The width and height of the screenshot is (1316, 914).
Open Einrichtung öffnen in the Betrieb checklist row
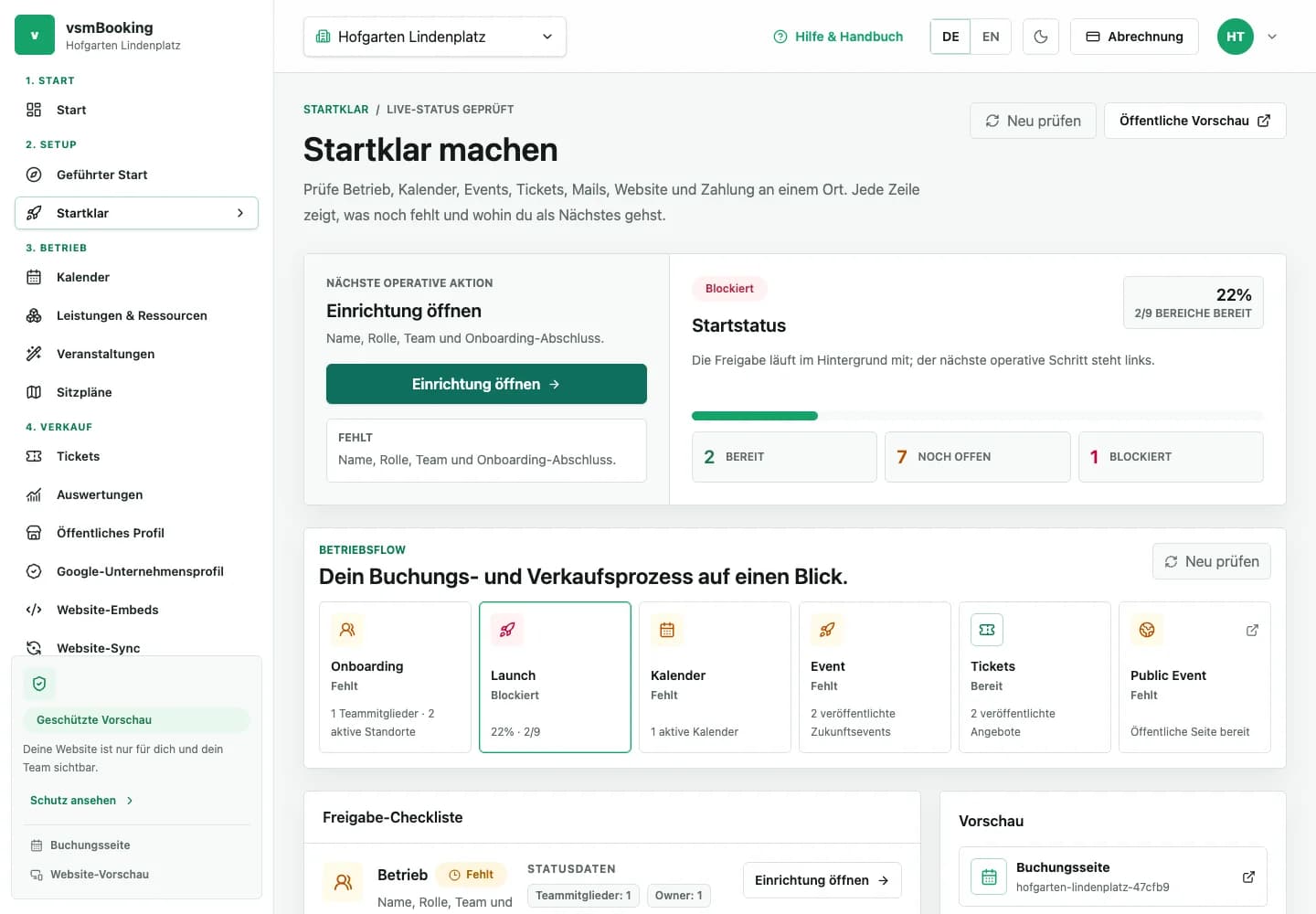tap(822, 880)
